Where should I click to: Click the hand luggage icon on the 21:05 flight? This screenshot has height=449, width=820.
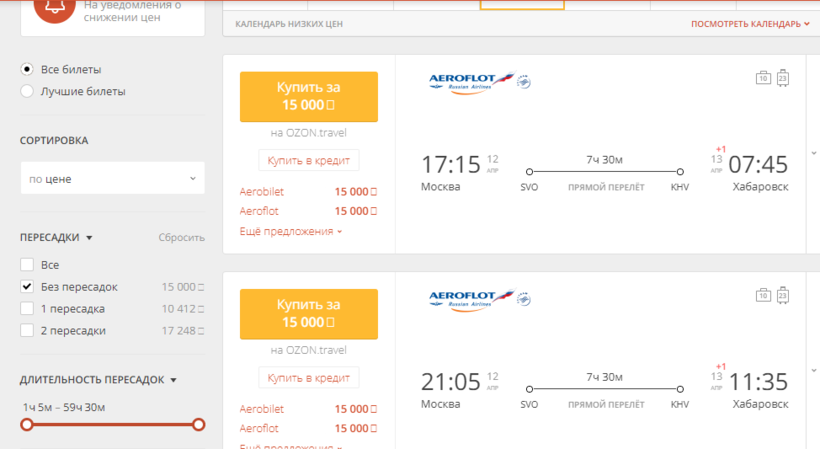[763, 294]
